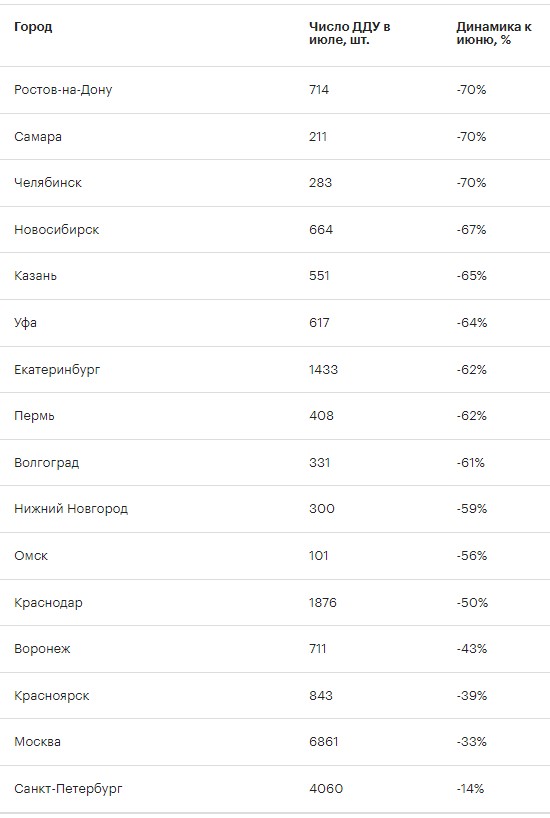The width and height of the screenshot is (550, 818).
Task: Click Москва count 6861
Action: pyautogui.click(x=324, y=741)
